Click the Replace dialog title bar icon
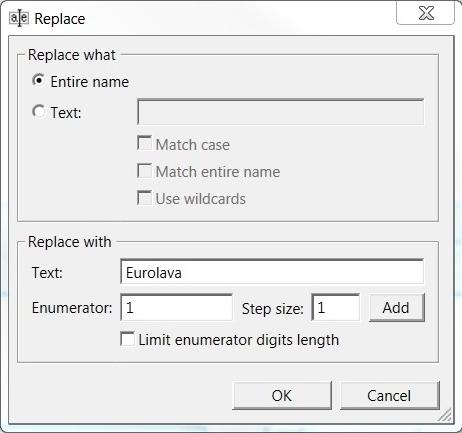Image resolution: width=462 pixels, height=433 pixels. coord(19,18)
